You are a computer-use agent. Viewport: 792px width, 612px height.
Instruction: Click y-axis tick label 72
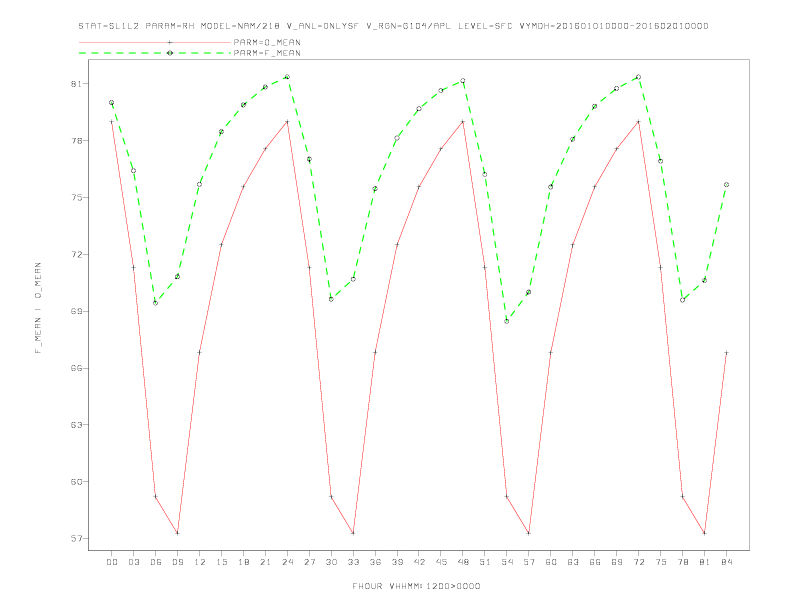coord(76,254)
